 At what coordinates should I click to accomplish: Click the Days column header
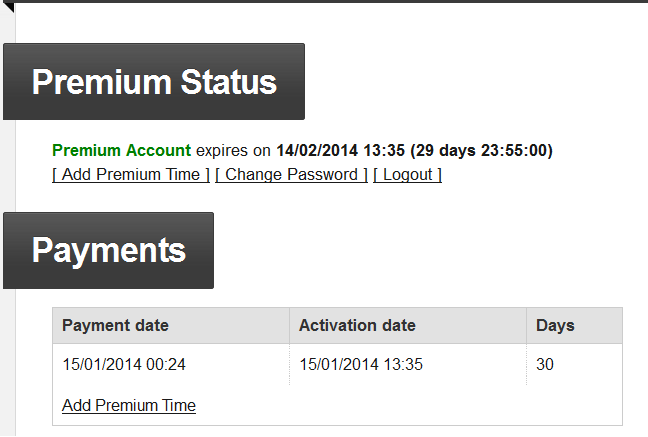click(x=574, y=325)
